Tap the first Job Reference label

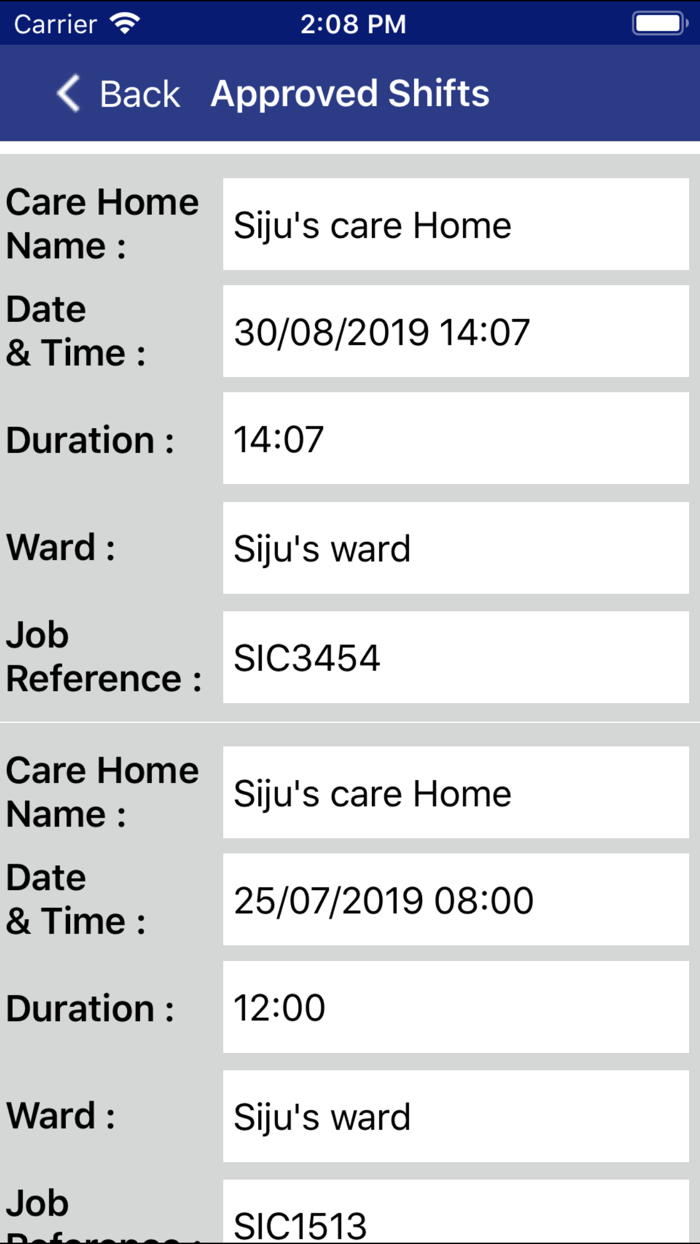102,657
